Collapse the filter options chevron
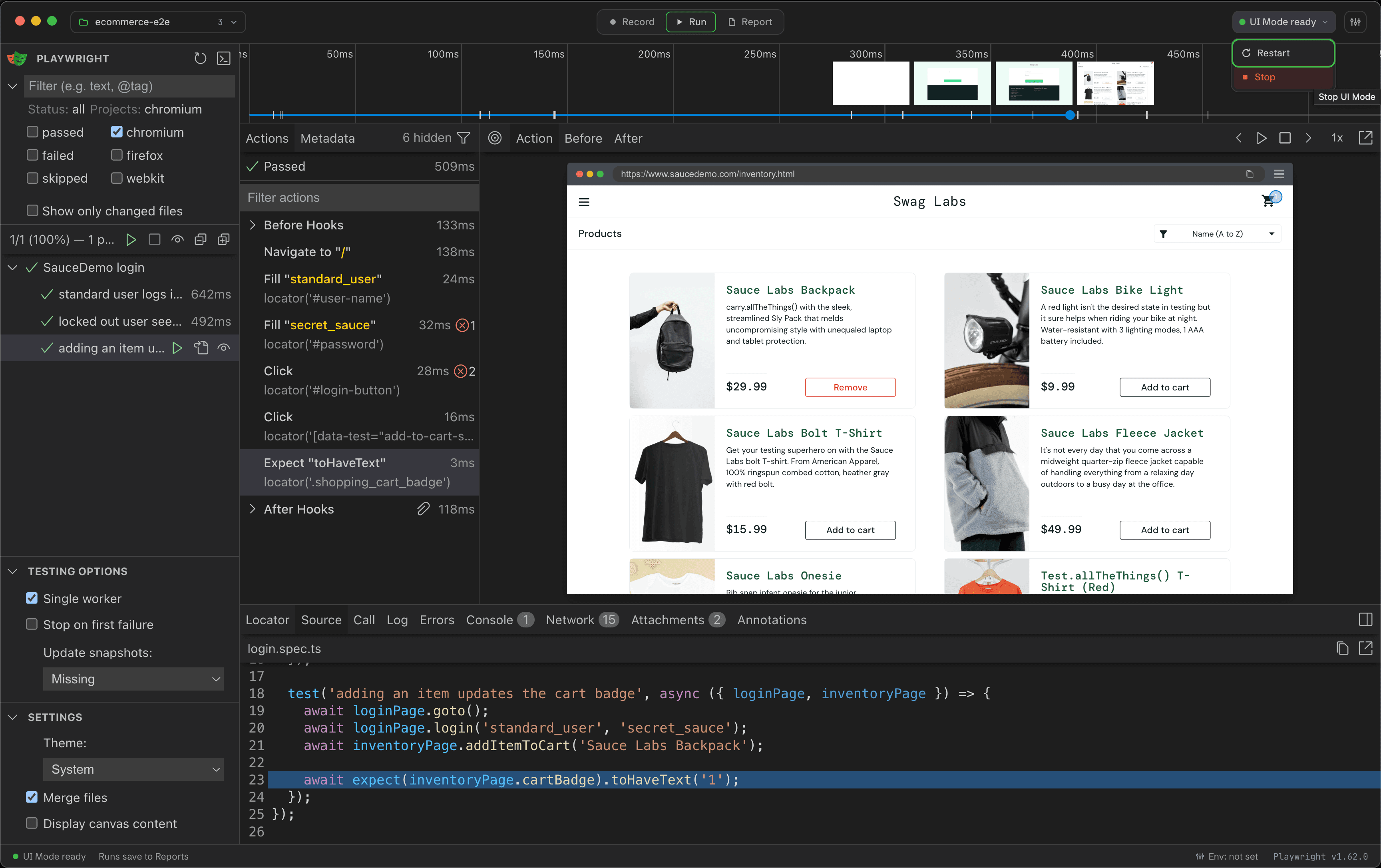The image size is (1381, 868). 12,86
